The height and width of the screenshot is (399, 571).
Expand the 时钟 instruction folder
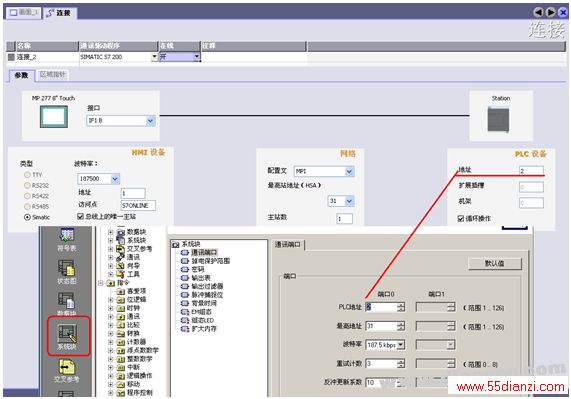click(110, 308)
